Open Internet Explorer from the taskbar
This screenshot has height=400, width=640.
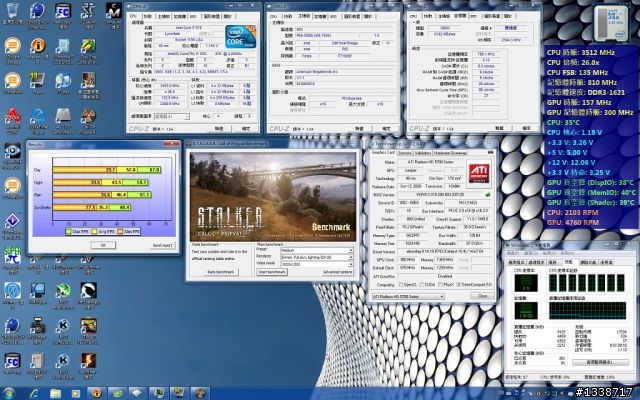click(x=34, y=393)
